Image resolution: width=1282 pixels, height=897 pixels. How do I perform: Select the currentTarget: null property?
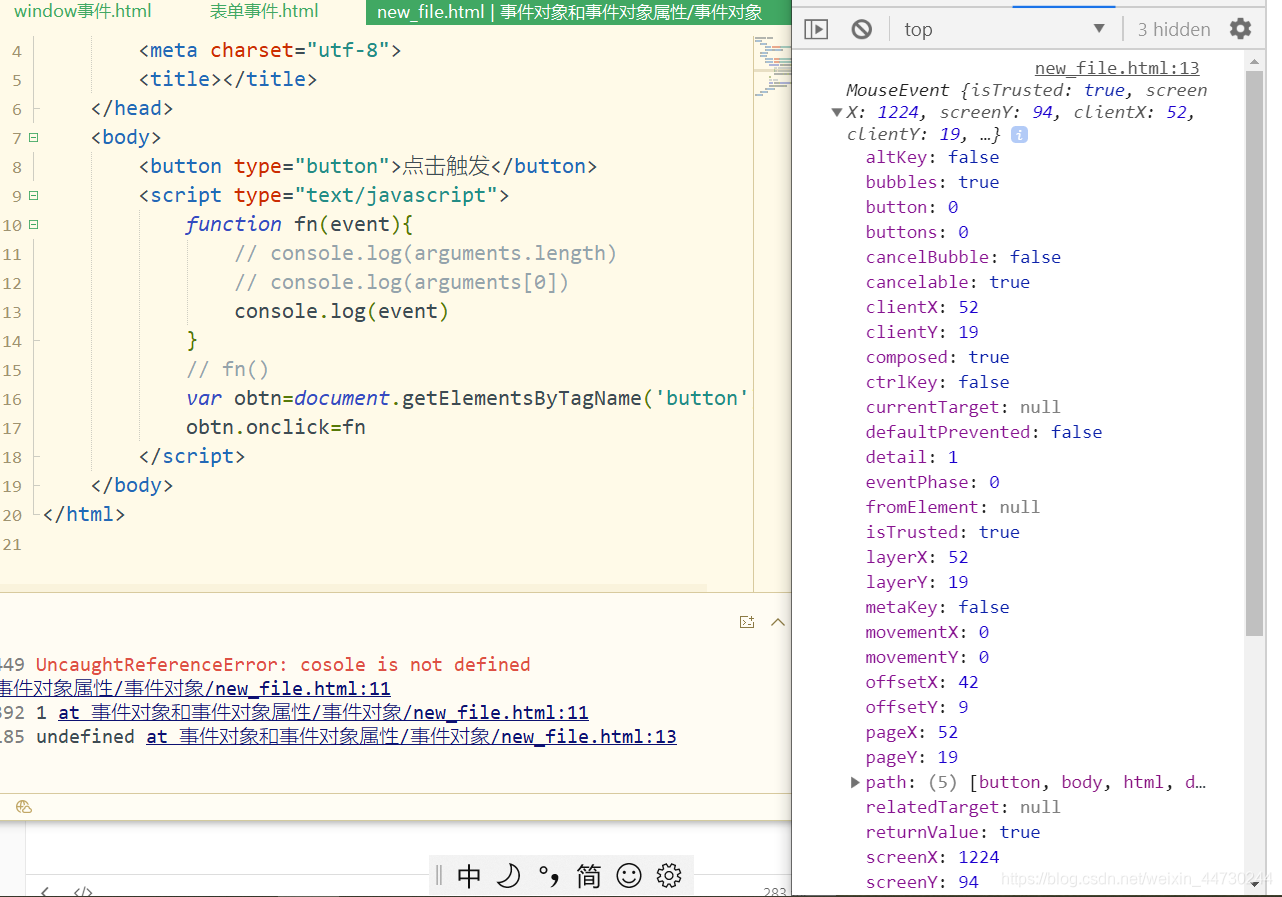(x=963, y=407)
